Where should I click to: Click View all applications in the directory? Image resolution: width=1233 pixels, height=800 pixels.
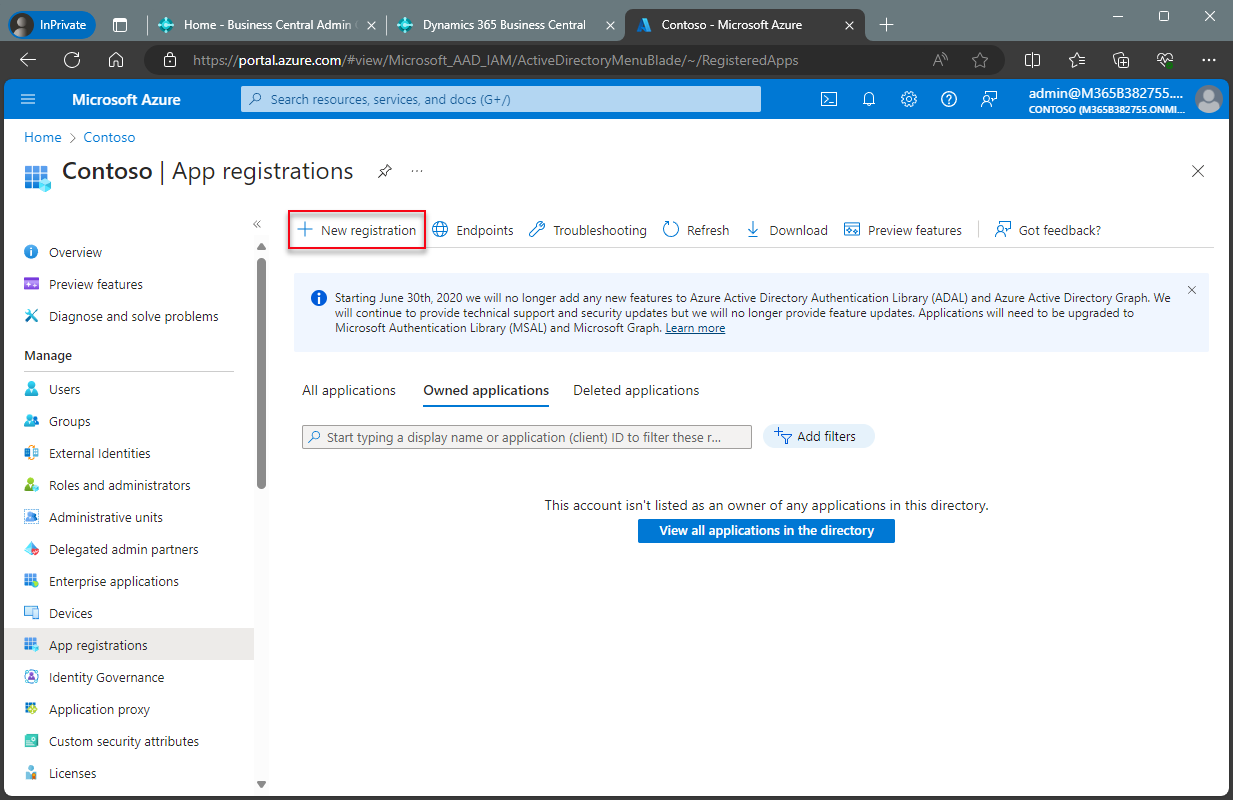coord(766,531)
